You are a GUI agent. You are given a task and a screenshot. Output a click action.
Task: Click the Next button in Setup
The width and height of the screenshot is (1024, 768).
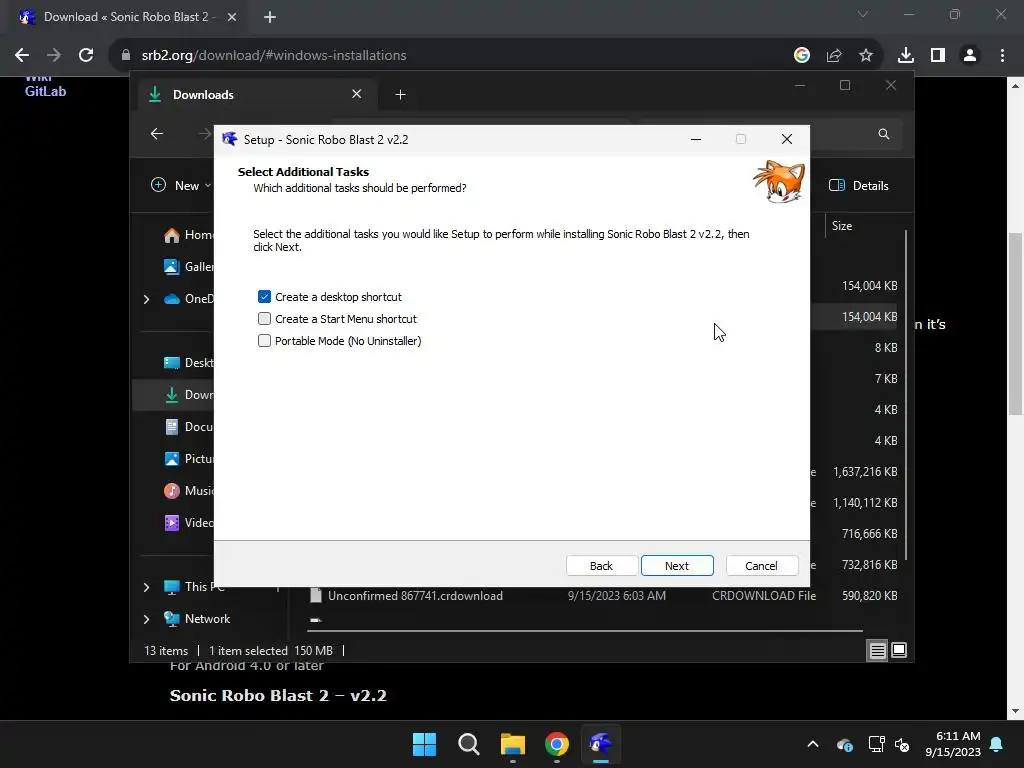(x=677, y=566)
